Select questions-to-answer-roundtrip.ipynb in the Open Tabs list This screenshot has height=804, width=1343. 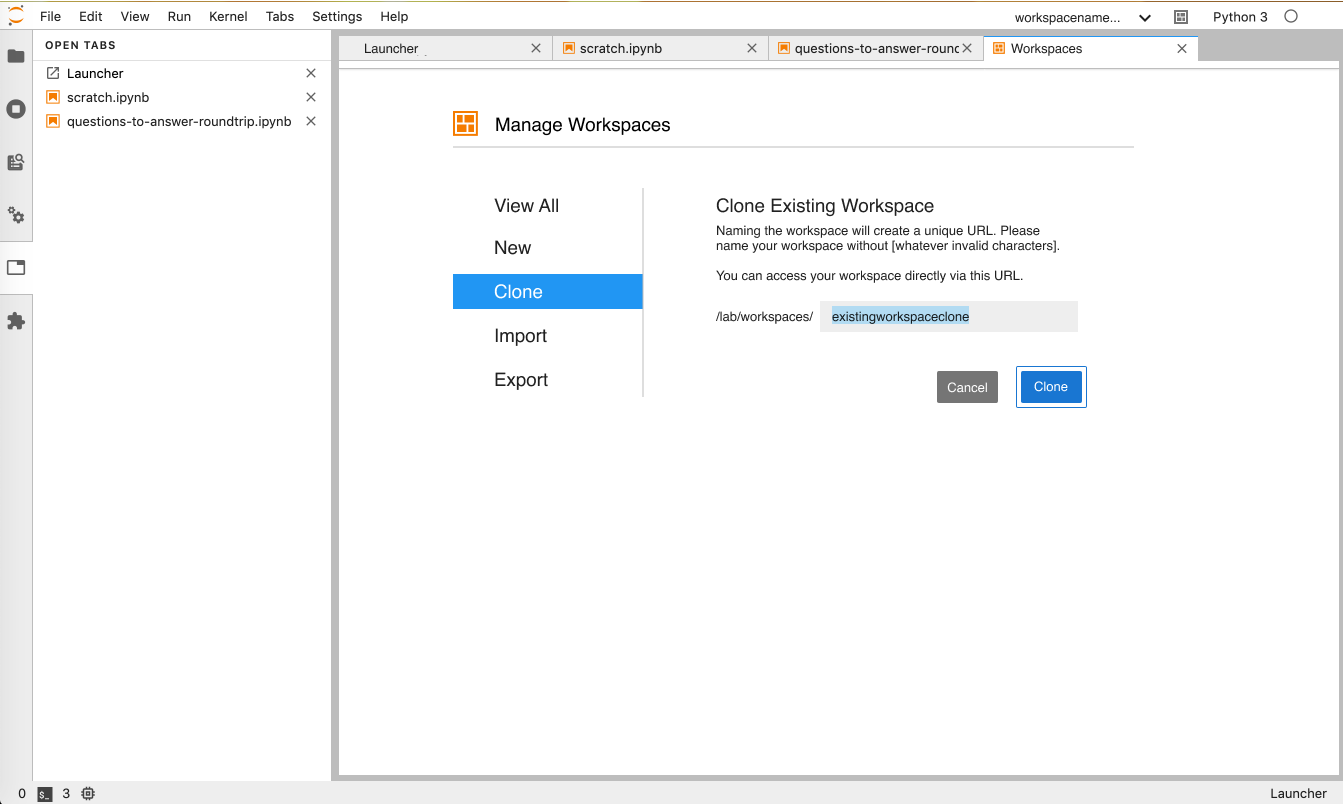(179, 121)
